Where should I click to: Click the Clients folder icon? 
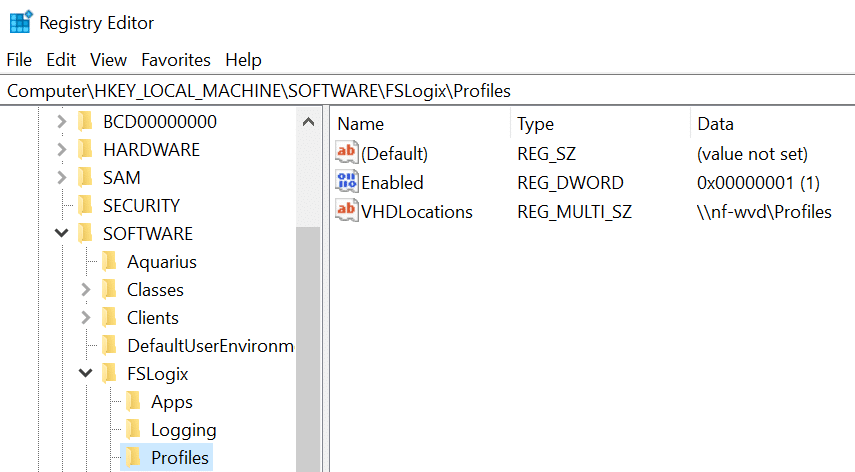[x=109, y=318]
